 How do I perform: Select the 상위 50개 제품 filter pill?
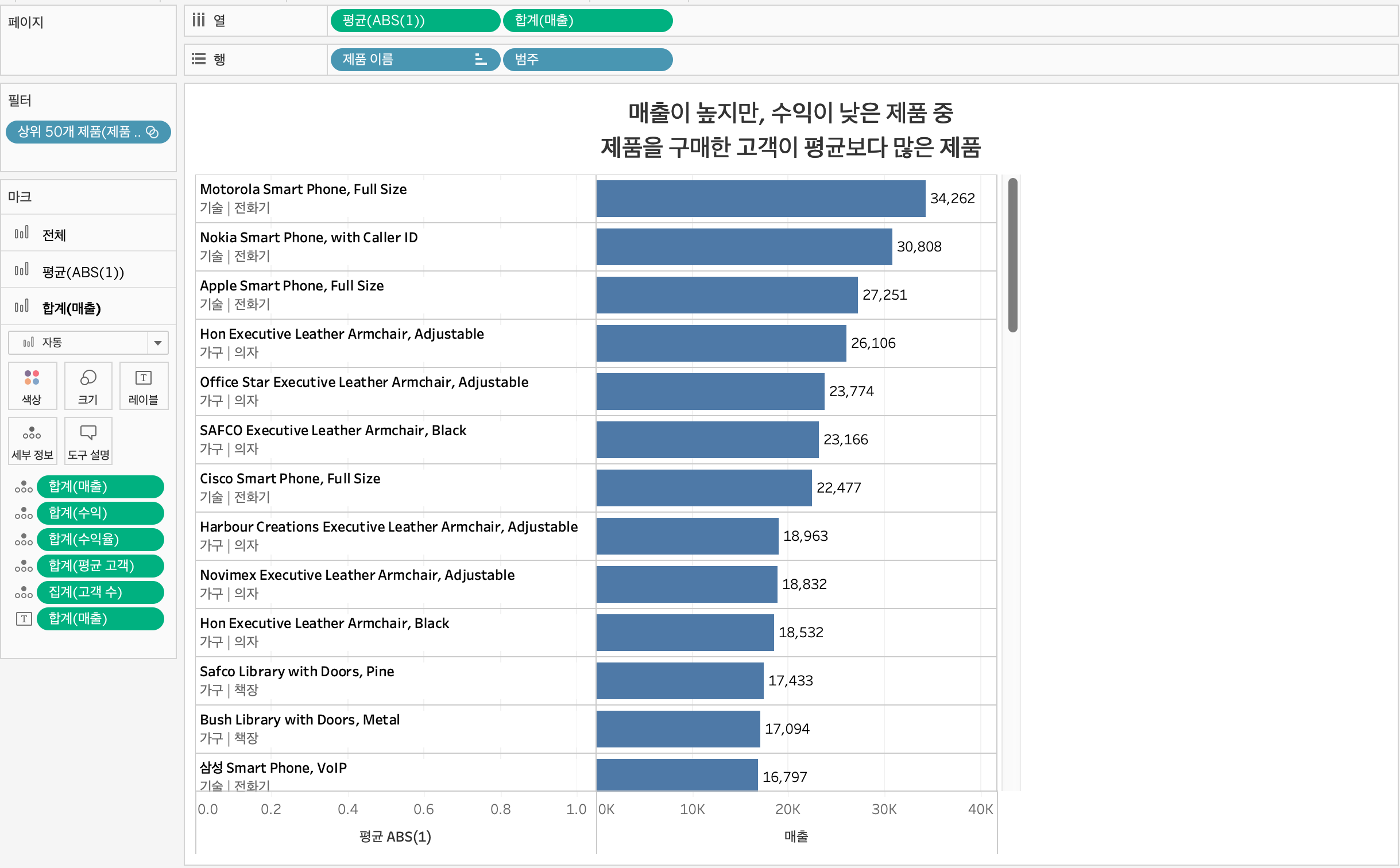(x=88, y=132)
